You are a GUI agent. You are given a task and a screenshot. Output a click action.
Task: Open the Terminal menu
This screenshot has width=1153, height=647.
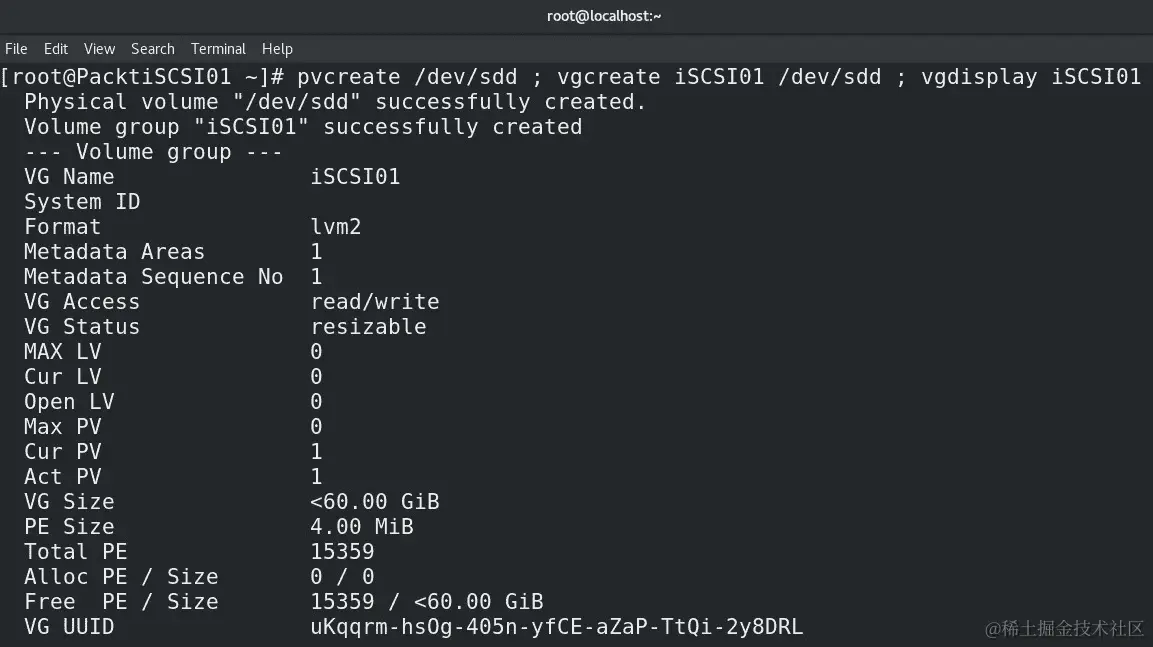pos(218,48)
